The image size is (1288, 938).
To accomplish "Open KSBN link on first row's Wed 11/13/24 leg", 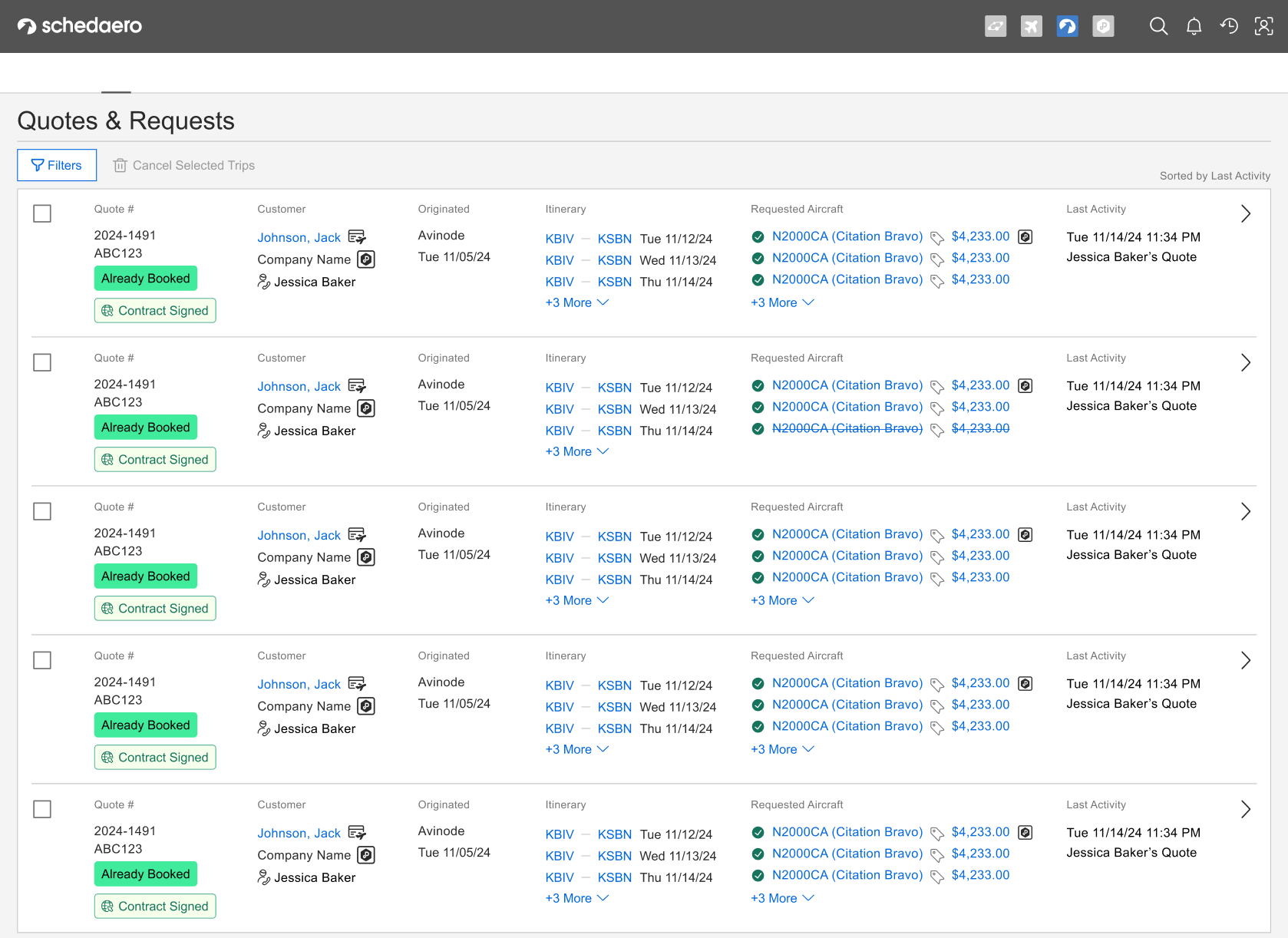I will 615,260.
